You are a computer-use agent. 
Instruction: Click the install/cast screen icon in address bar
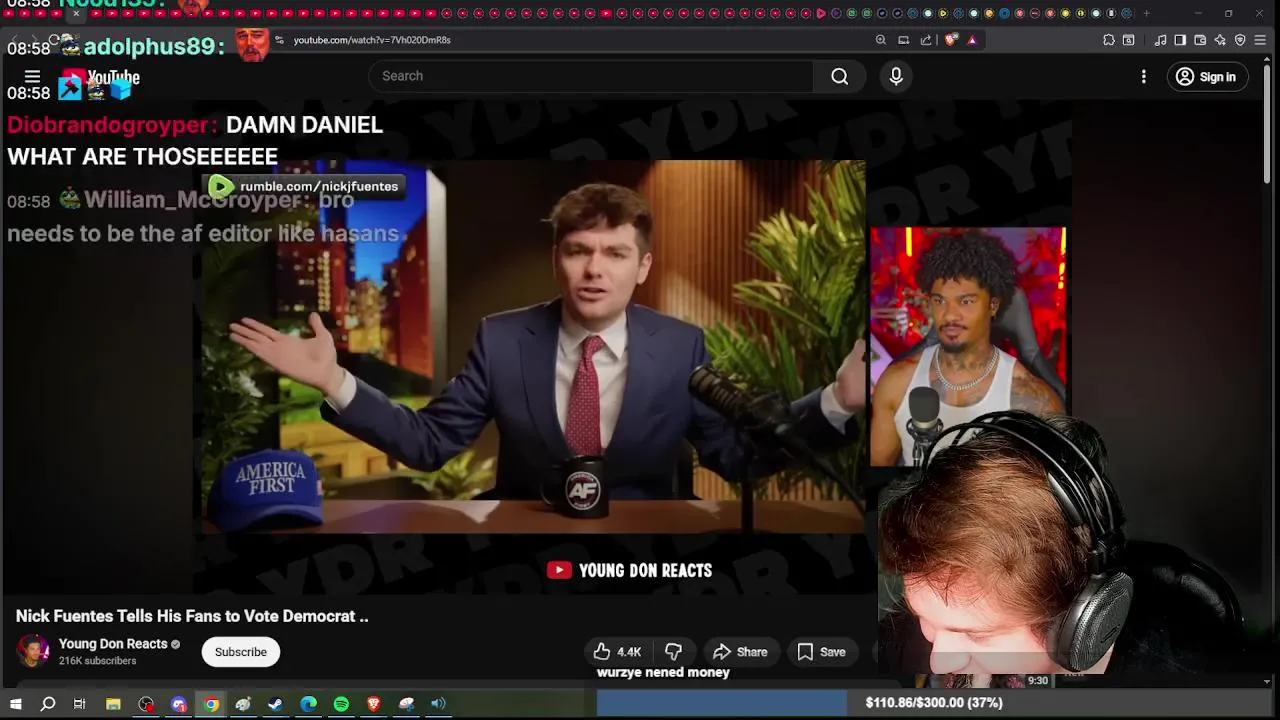pyautogui.click(x=904, y=40)
